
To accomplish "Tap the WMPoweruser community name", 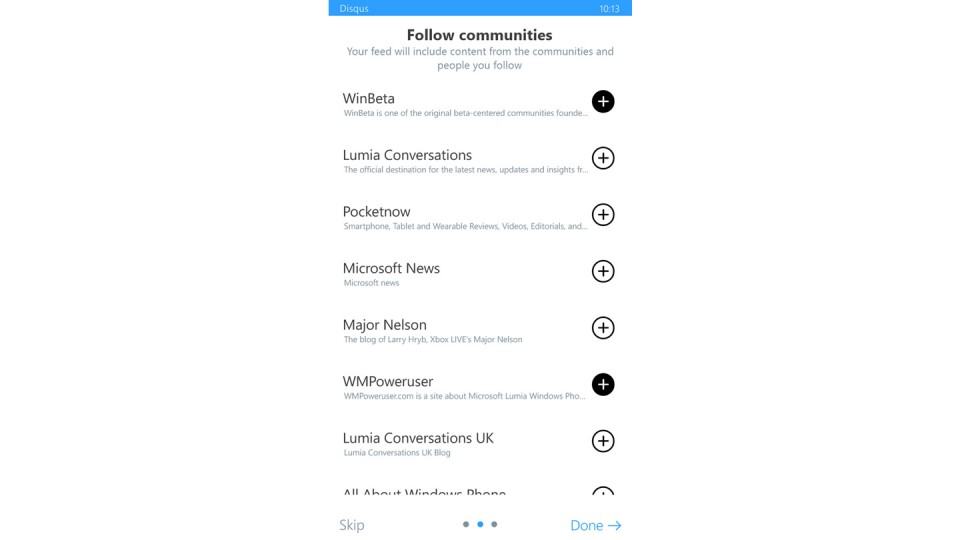I will click(388, 382).
